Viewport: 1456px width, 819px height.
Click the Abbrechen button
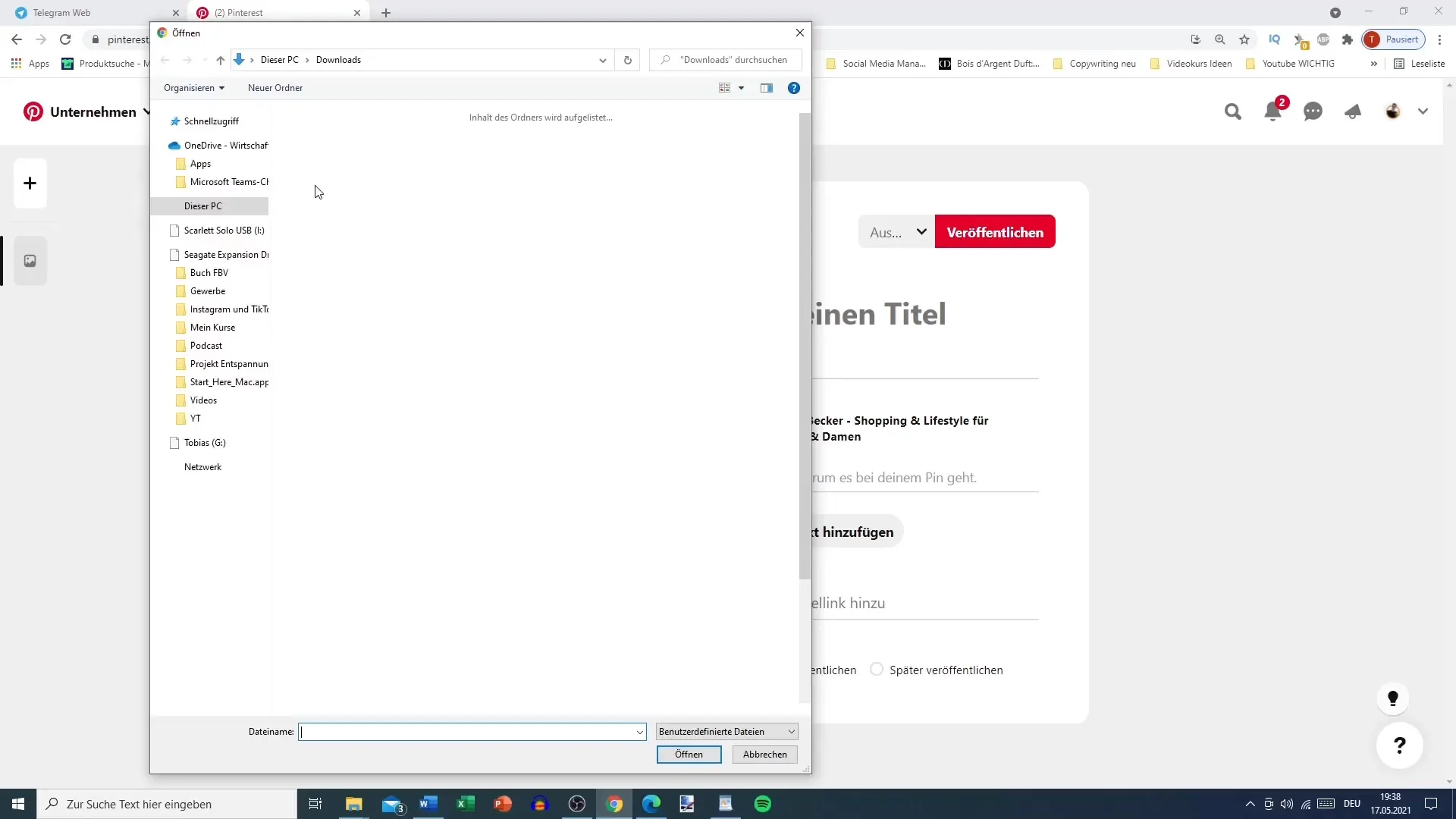(x=764, y=755)
